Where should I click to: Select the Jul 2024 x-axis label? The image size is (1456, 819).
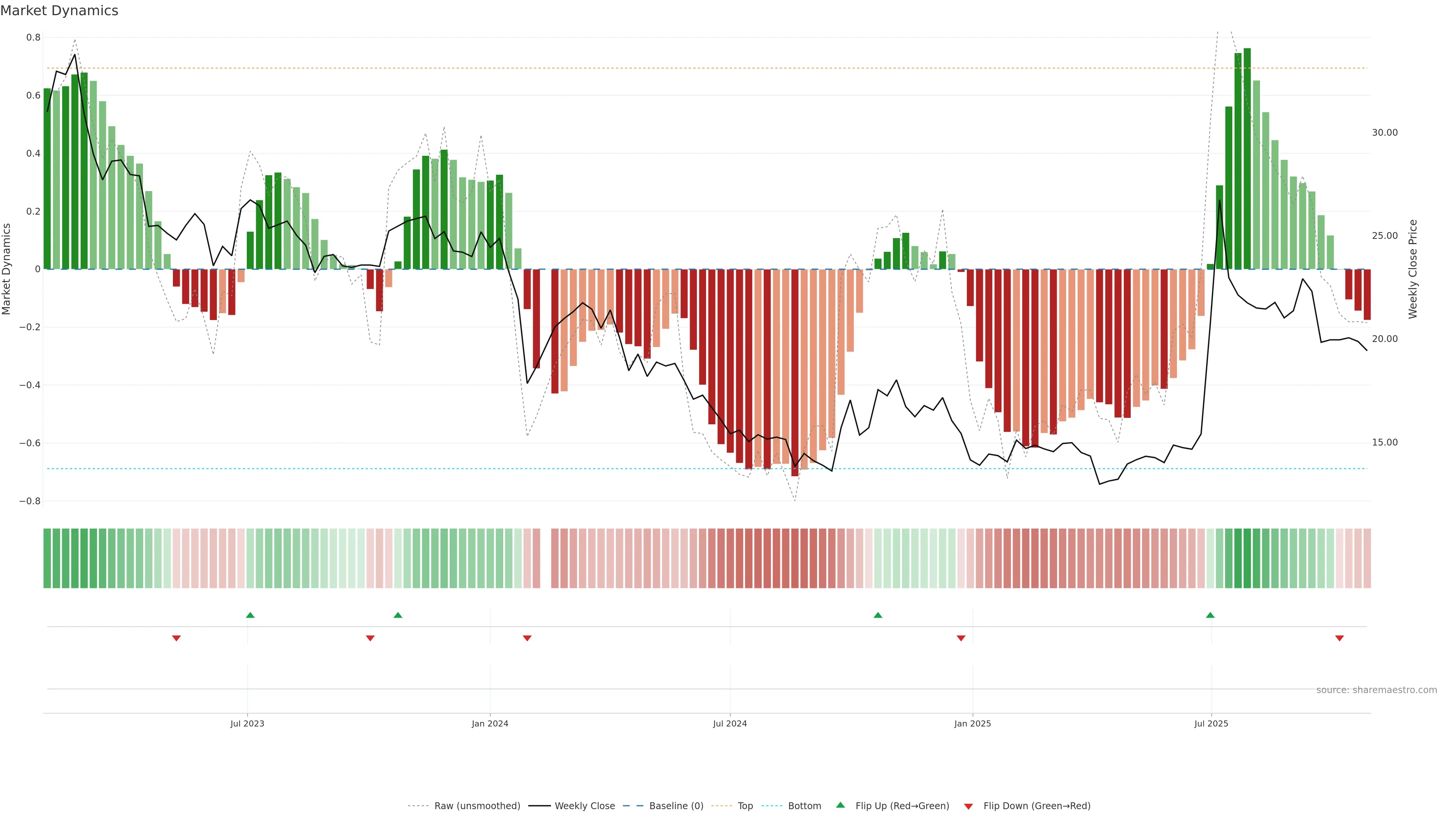pyautogui.click(x=730, y=723)
